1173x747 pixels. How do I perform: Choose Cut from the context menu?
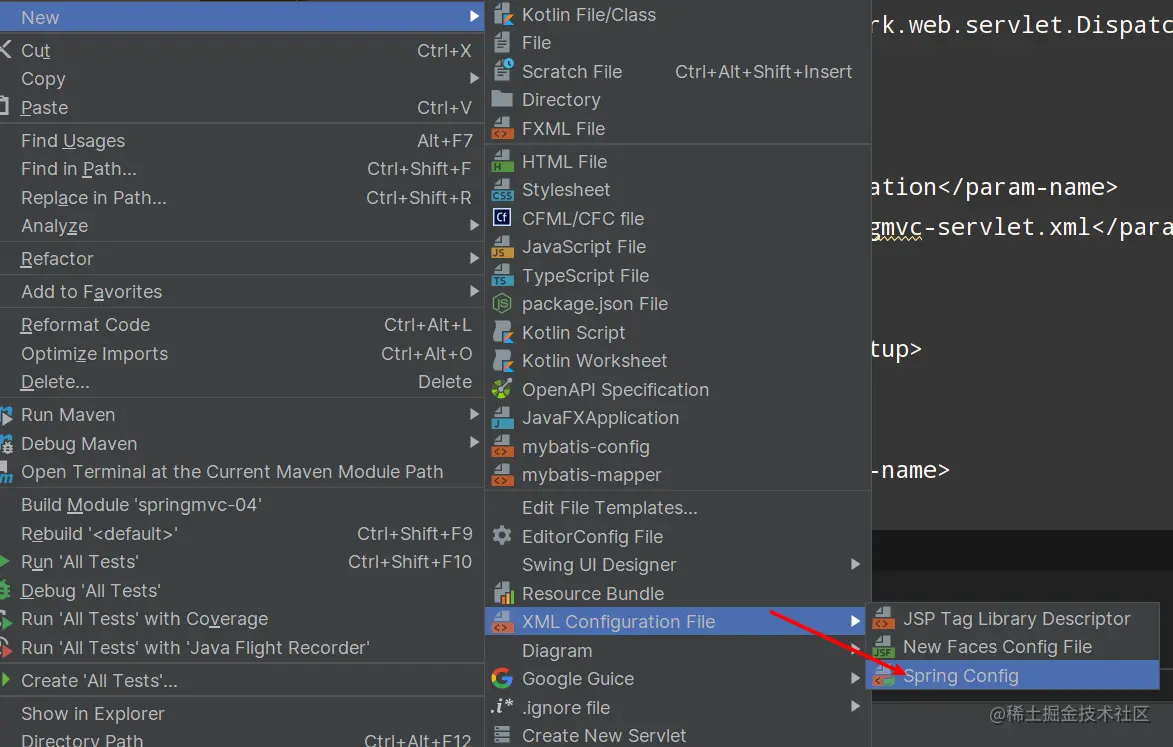coord(241,50)
